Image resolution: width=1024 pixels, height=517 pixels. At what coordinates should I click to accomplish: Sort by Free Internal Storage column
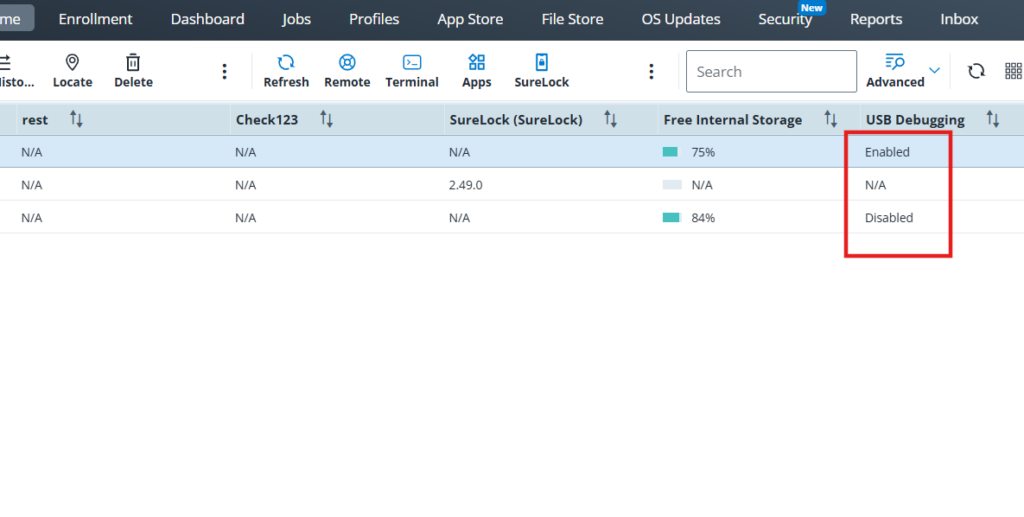coord(830,120)
